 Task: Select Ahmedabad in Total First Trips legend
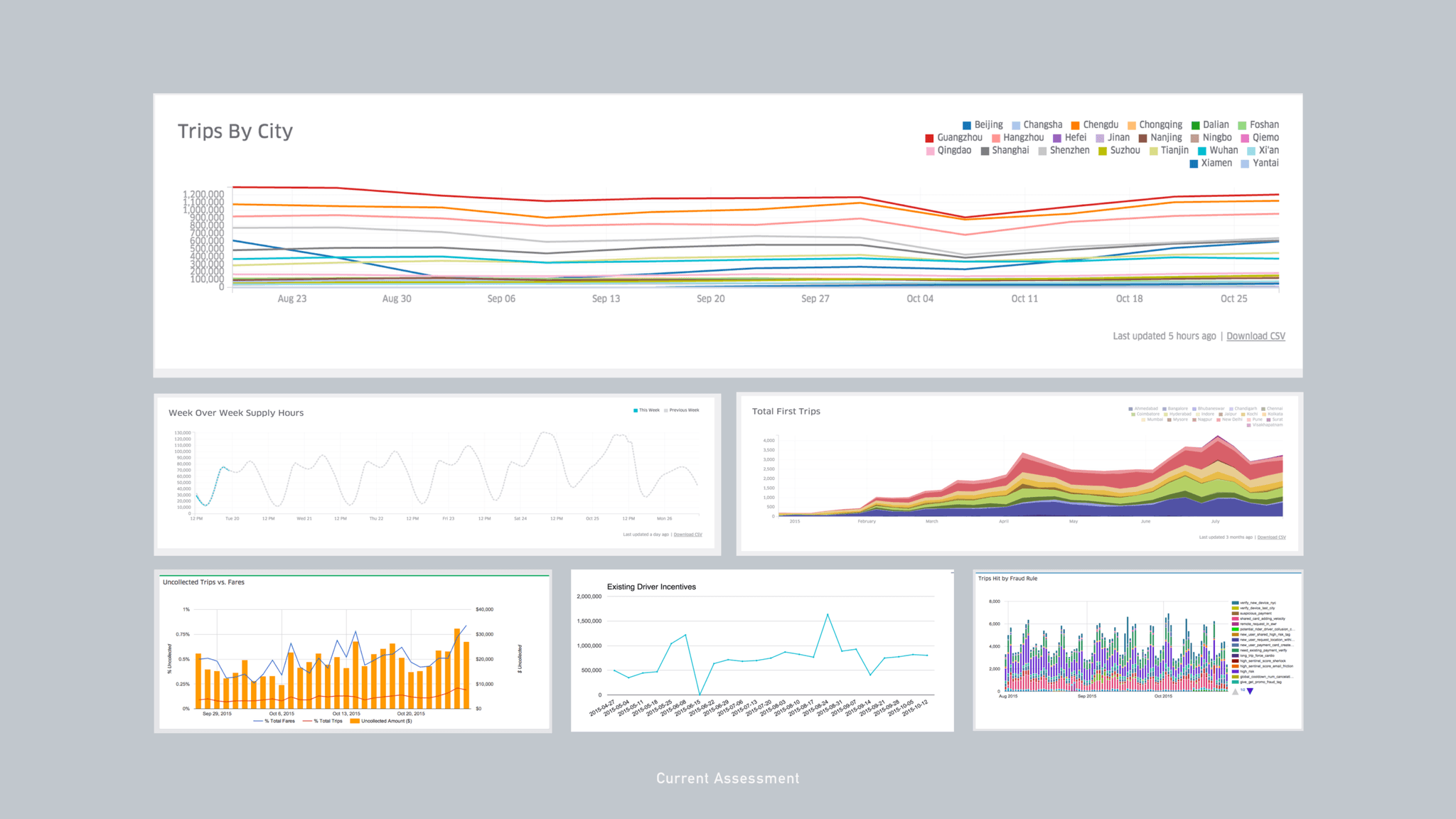[1143, 409]
